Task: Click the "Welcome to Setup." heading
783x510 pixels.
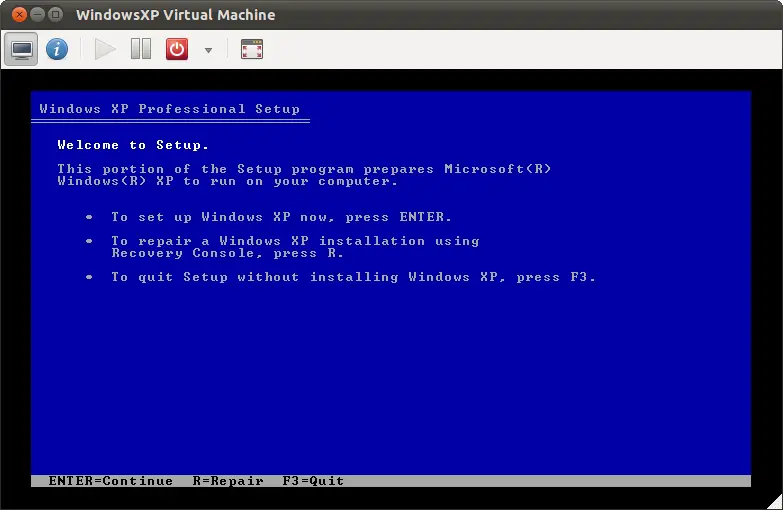Action: click(x=133, y=145)
